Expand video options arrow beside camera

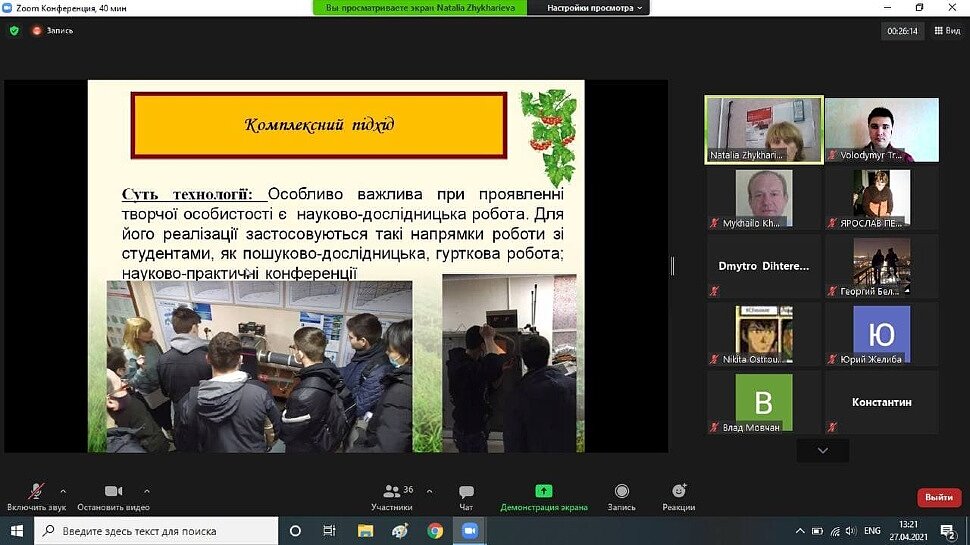pyautogui.click(x=146, y=491)
